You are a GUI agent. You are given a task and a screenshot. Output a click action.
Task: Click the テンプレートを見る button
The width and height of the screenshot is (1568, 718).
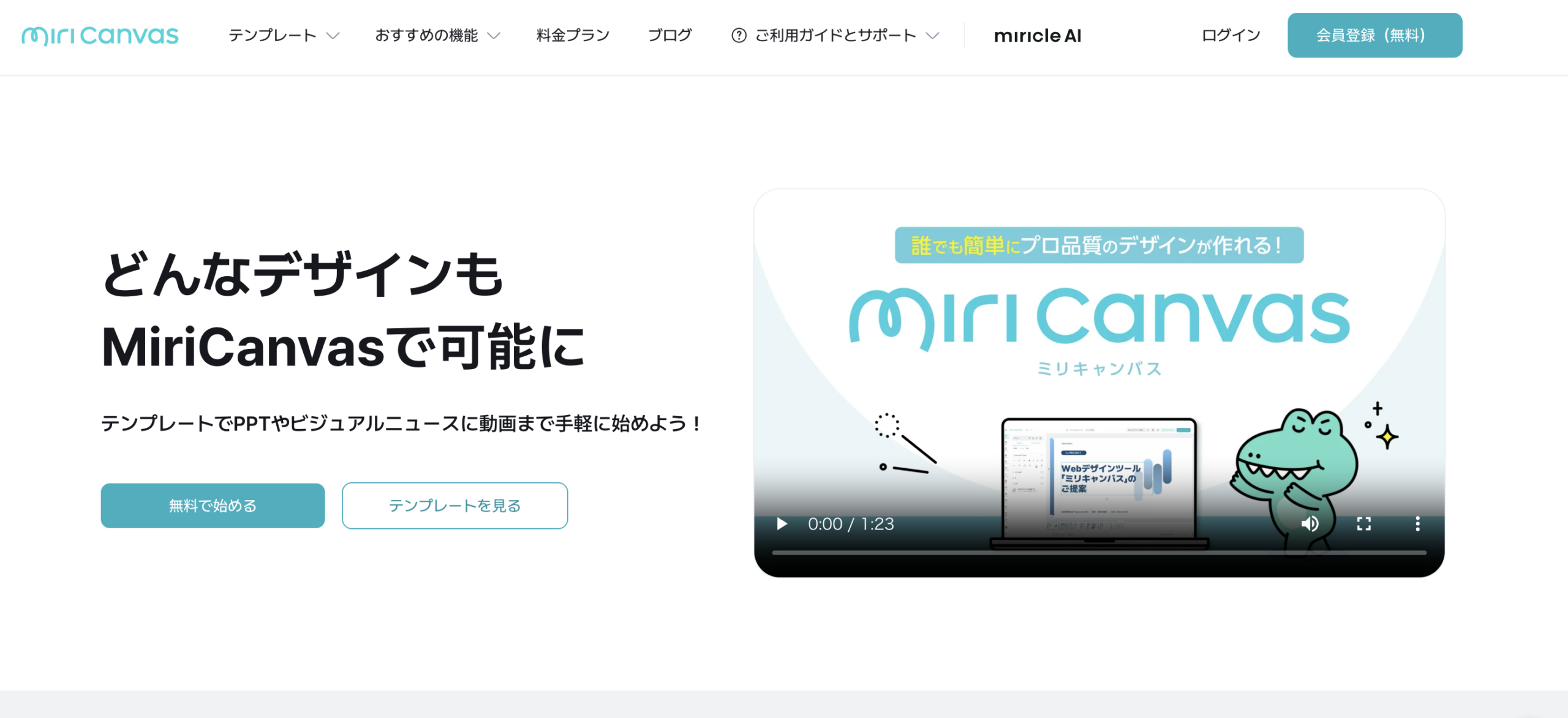(454, 506)
